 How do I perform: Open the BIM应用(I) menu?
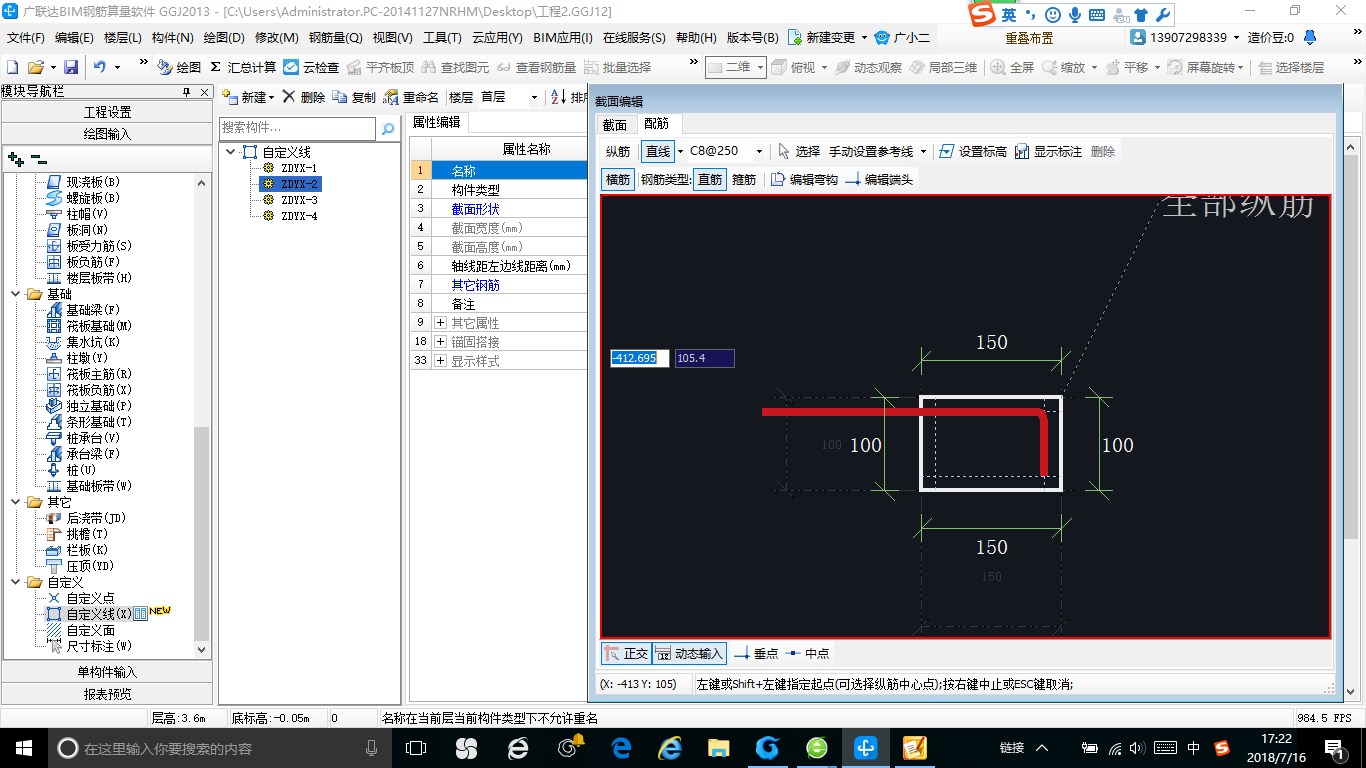(563, 37)
